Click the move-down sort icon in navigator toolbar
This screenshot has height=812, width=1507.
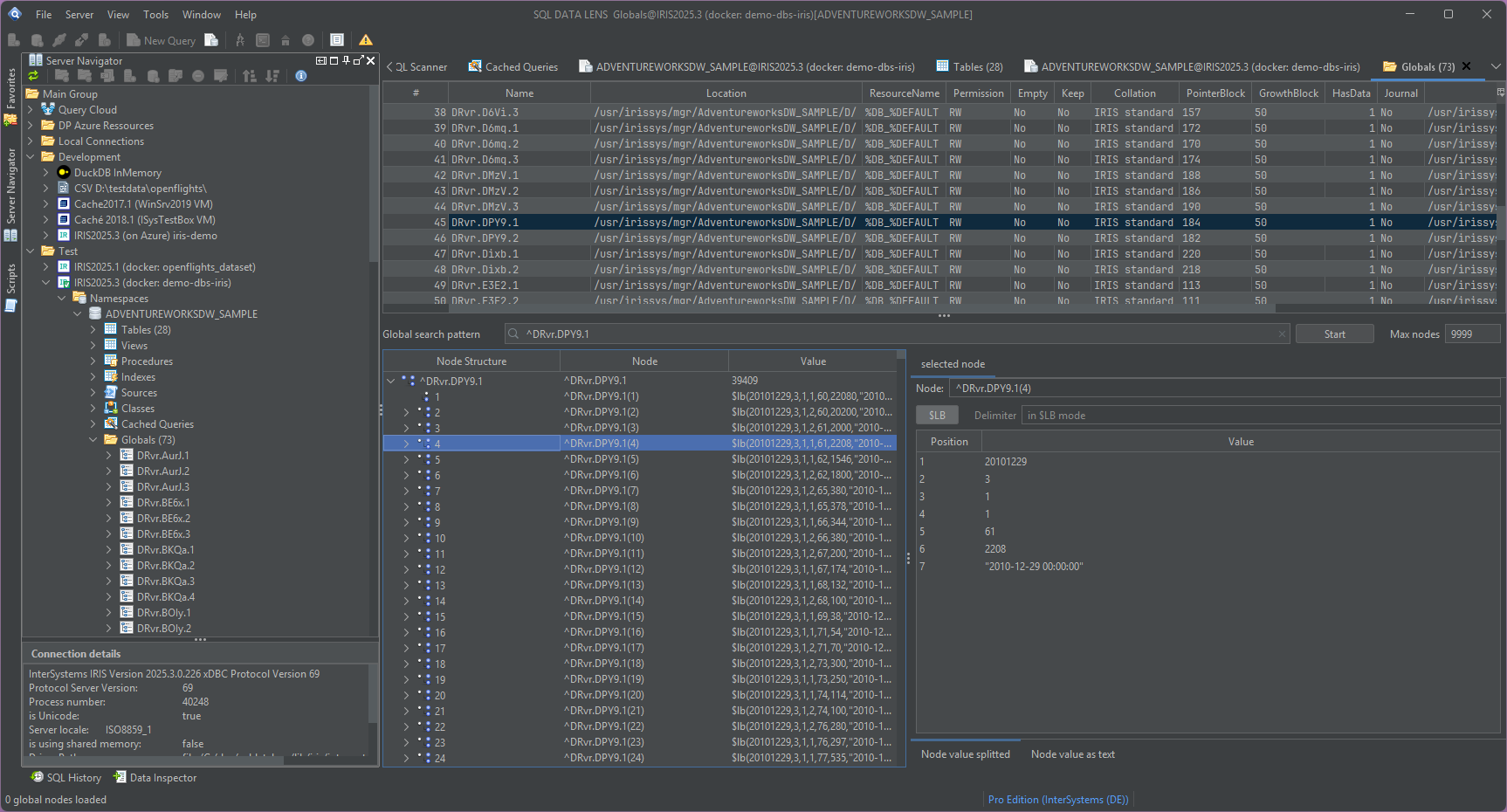pos(272,76)
